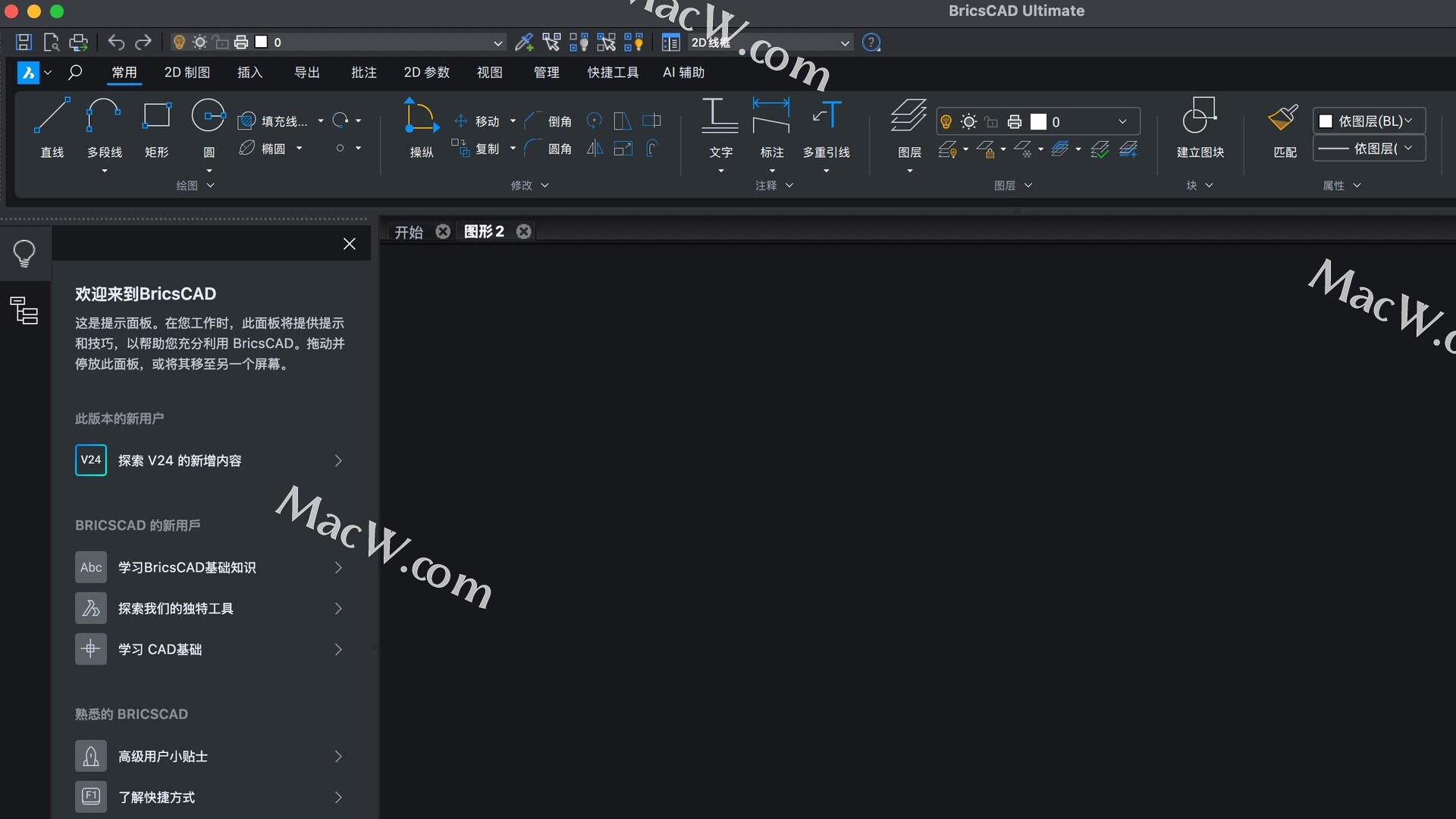Switch to the 开始 document tab
The width and height of the screenshot is (1456, 819).
tap(409, 232)
